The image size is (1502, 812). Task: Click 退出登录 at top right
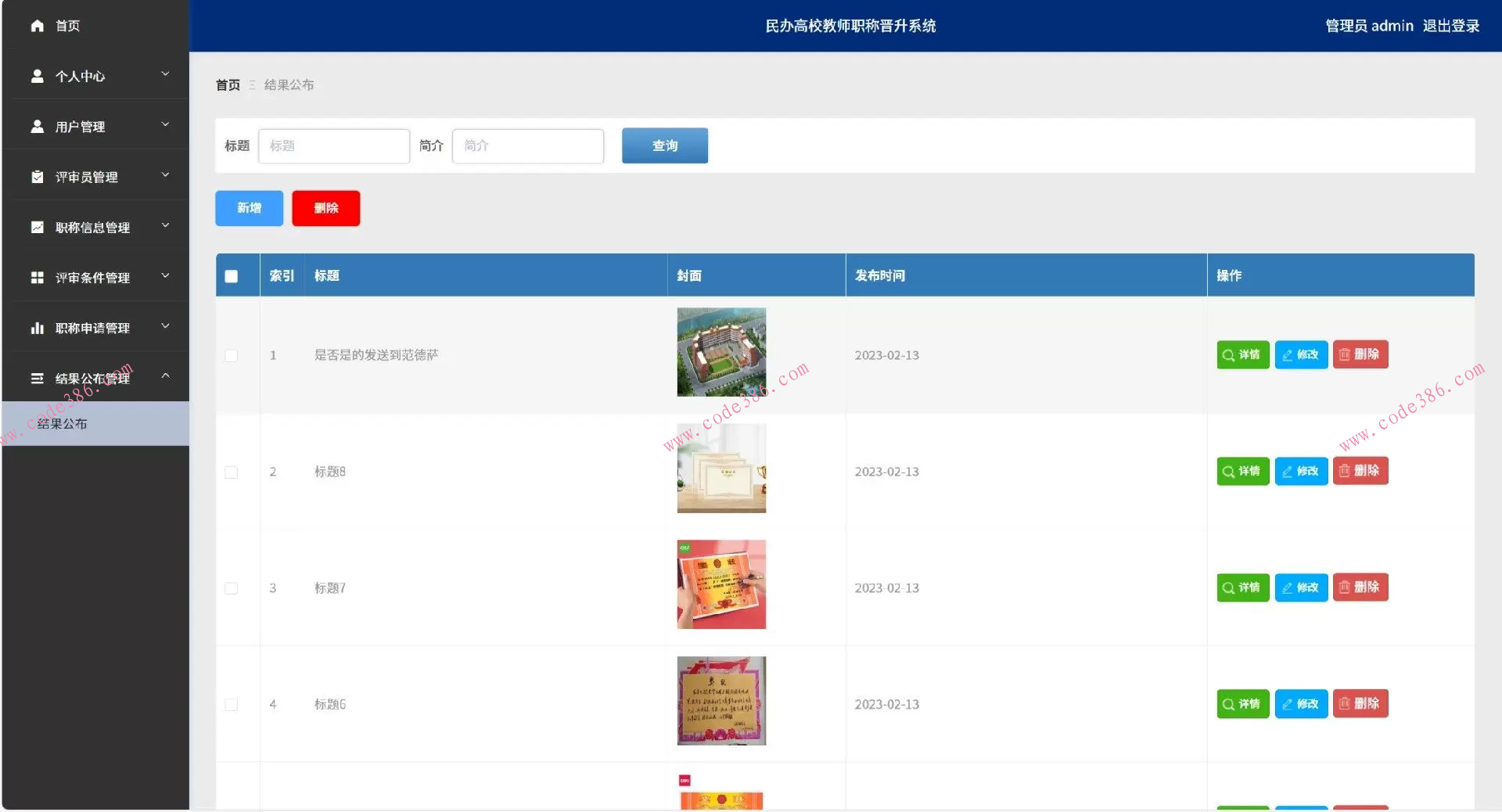(1453, 26)
